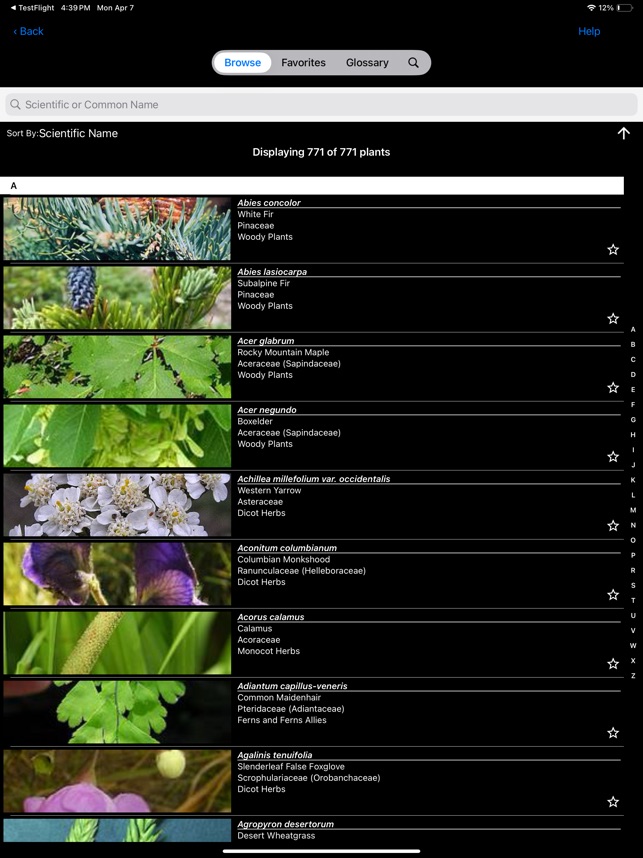643x858 pixels.
Task: Open the search tab magnifier icon
Action: coord(413,62)
